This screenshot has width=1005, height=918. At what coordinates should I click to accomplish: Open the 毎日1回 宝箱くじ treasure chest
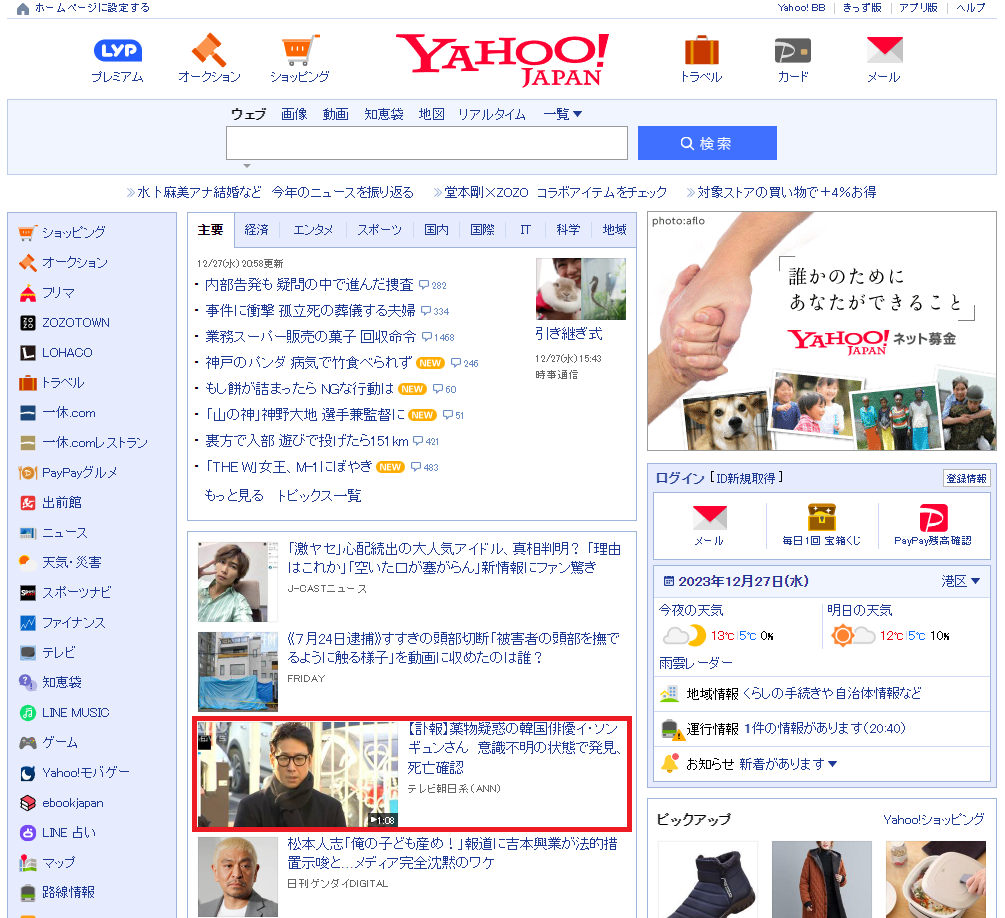[821, 517]
